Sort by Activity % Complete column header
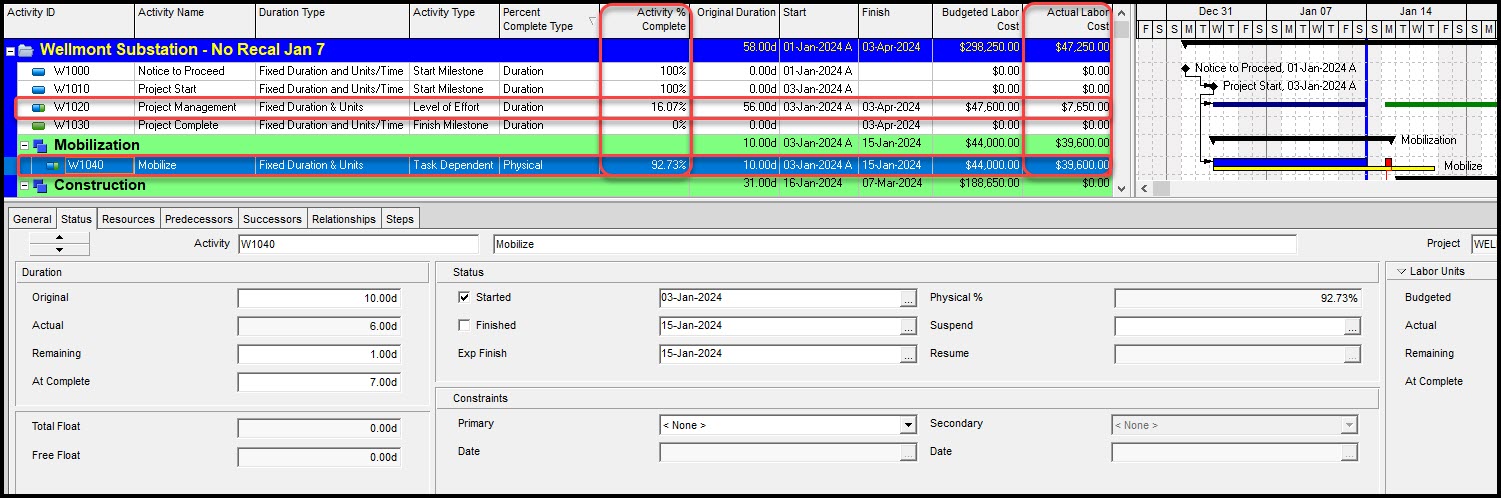 [644, 19]
